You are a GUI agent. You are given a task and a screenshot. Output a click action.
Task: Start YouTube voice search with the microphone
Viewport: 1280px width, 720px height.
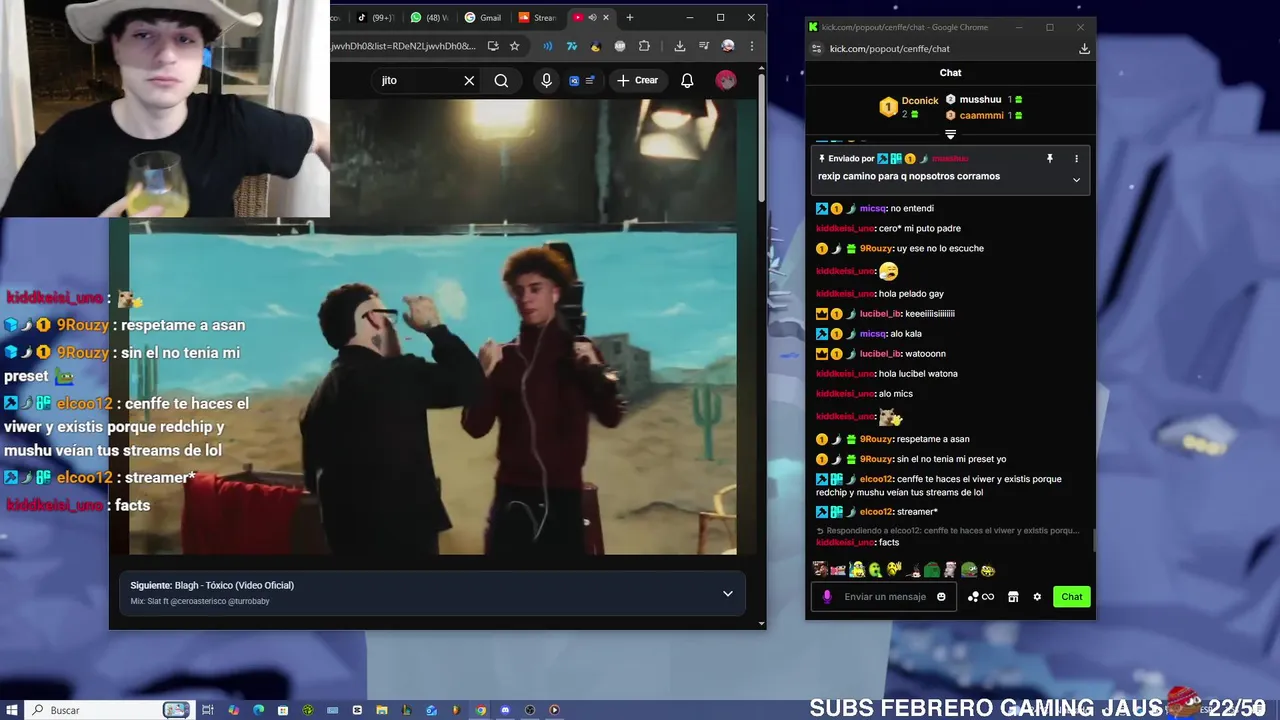coord(546,80)
